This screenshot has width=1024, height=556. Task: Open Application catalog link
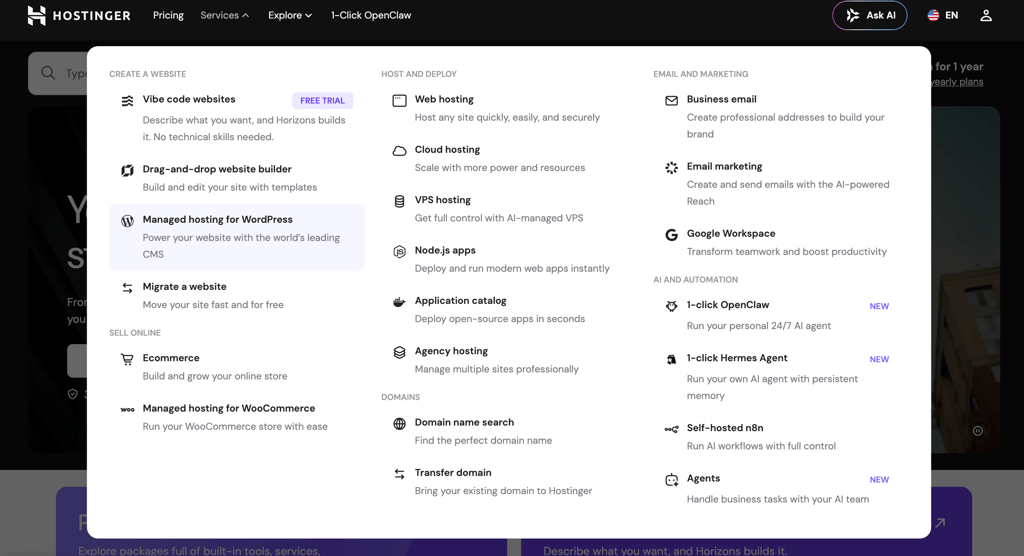(460, 300)
